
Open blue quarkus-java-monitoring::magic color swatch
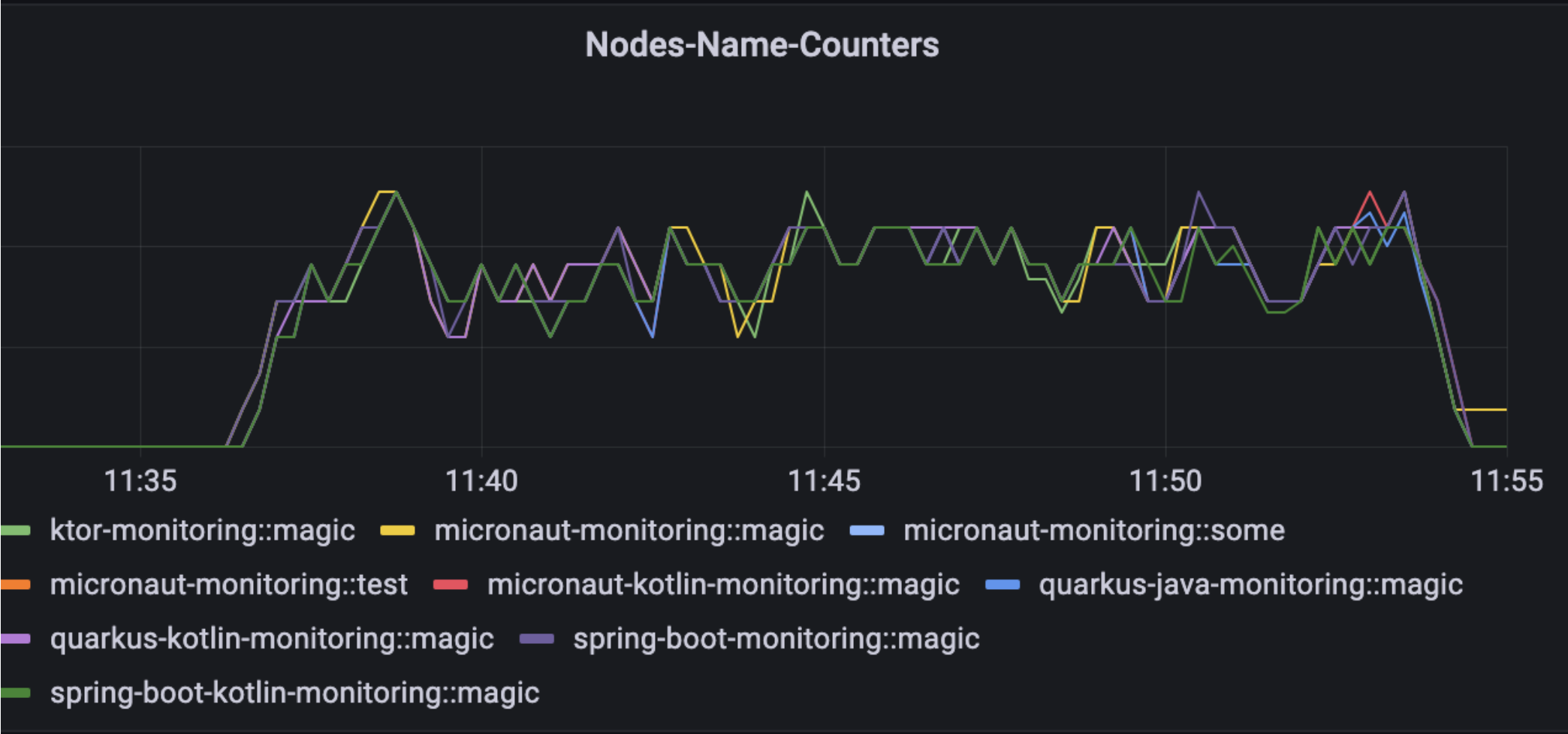1003,585
